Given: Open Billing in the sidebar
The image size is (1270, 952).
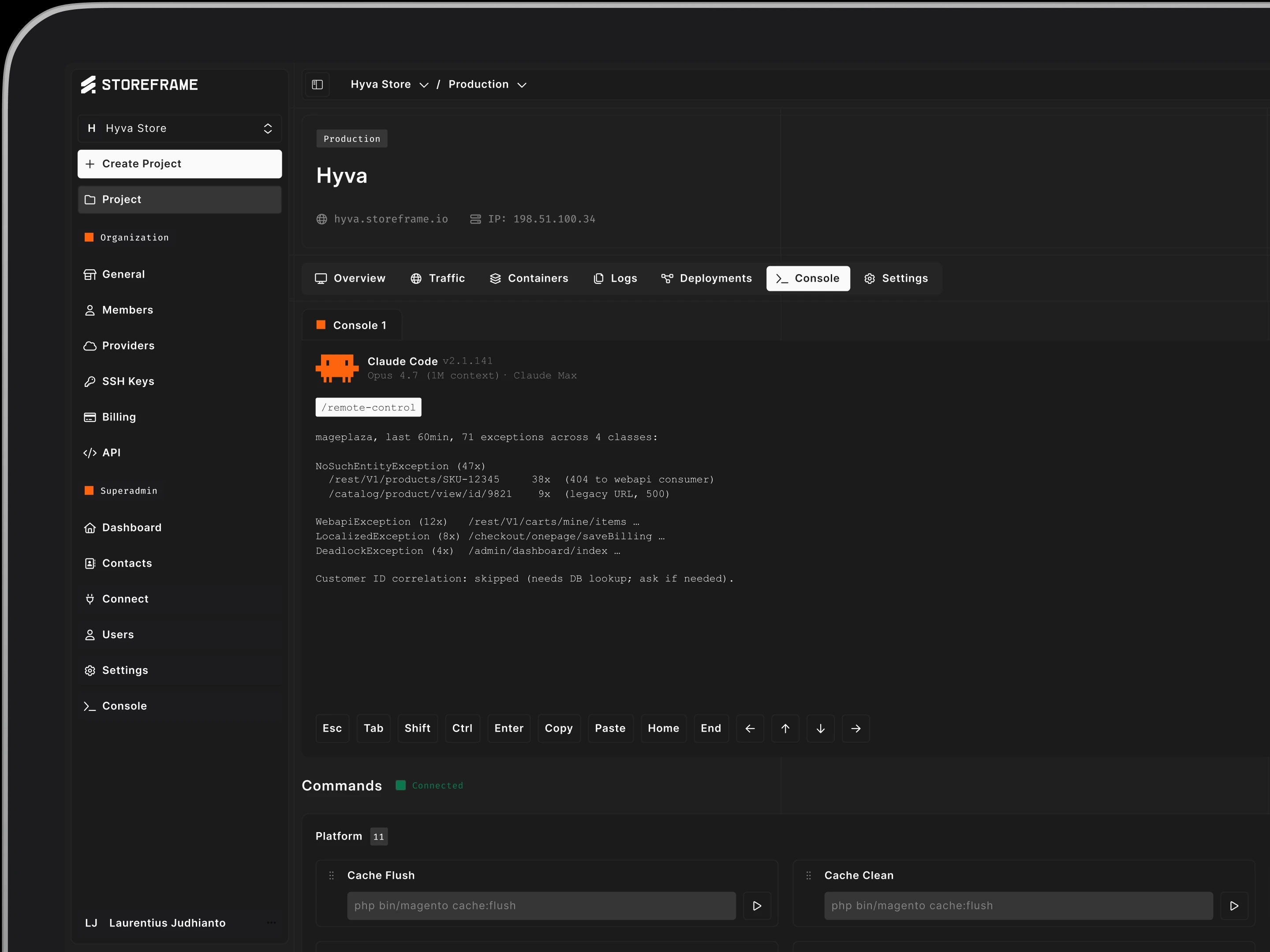Looking at the screenshot, I should click(x=180, y=417).
